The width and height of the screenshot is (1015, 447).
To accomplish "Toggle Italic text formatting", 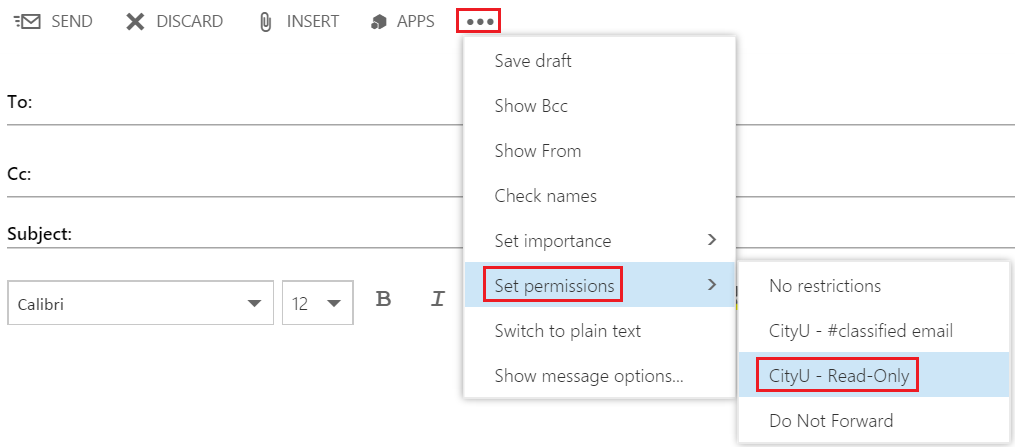I will pyautogui.click(x=437, y=299).
